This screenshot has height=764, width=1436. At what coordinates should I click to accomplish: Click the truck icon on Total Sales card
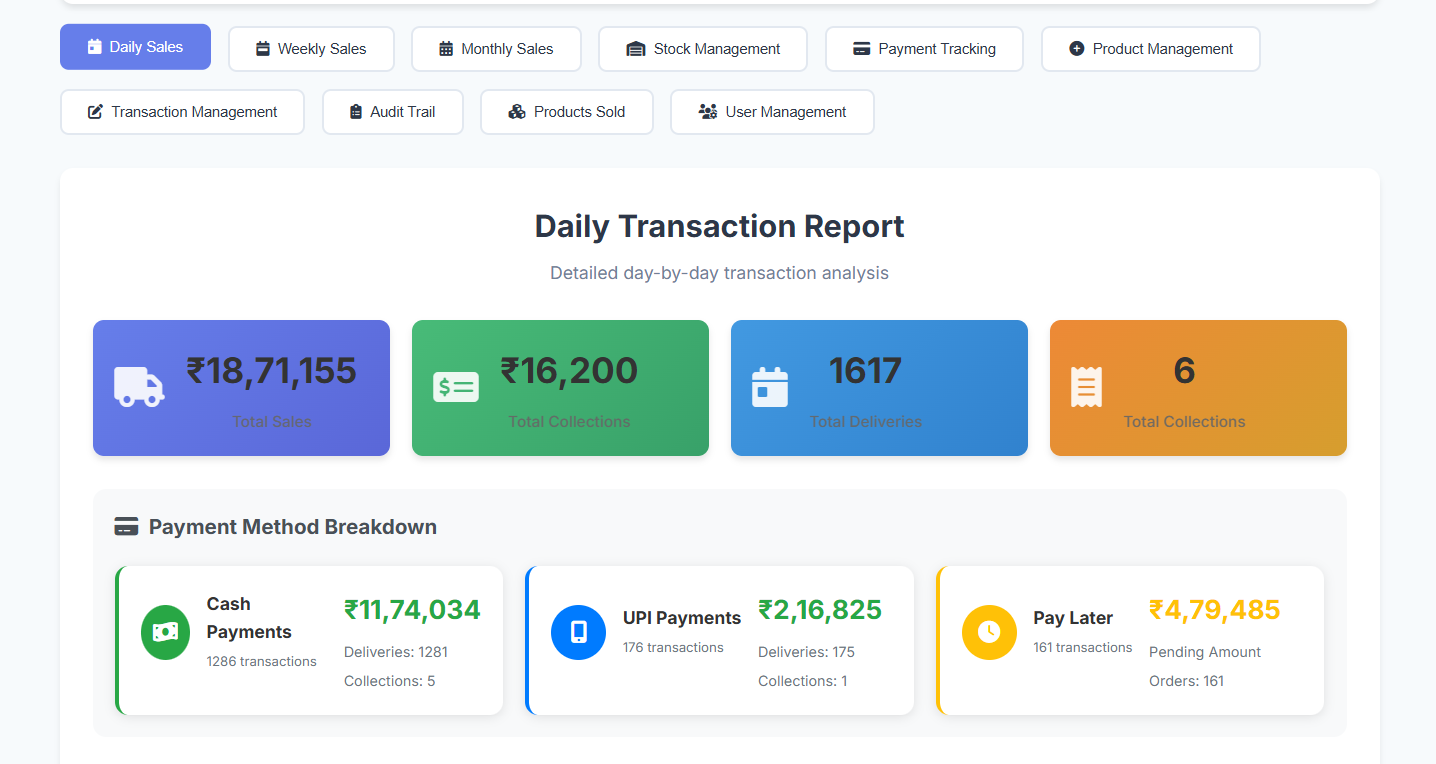[x=139, y=387]
